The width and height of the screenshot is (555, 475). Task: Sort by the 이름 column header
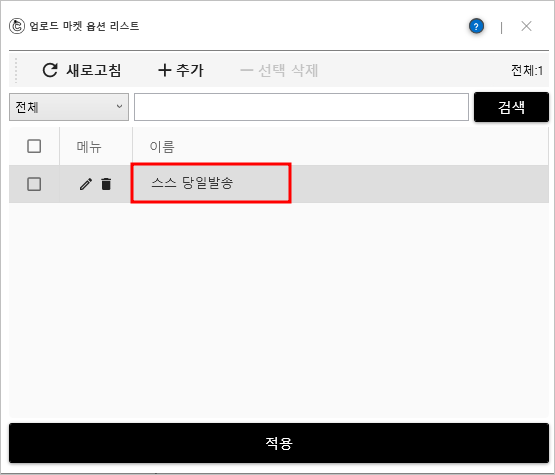[162, 146]
